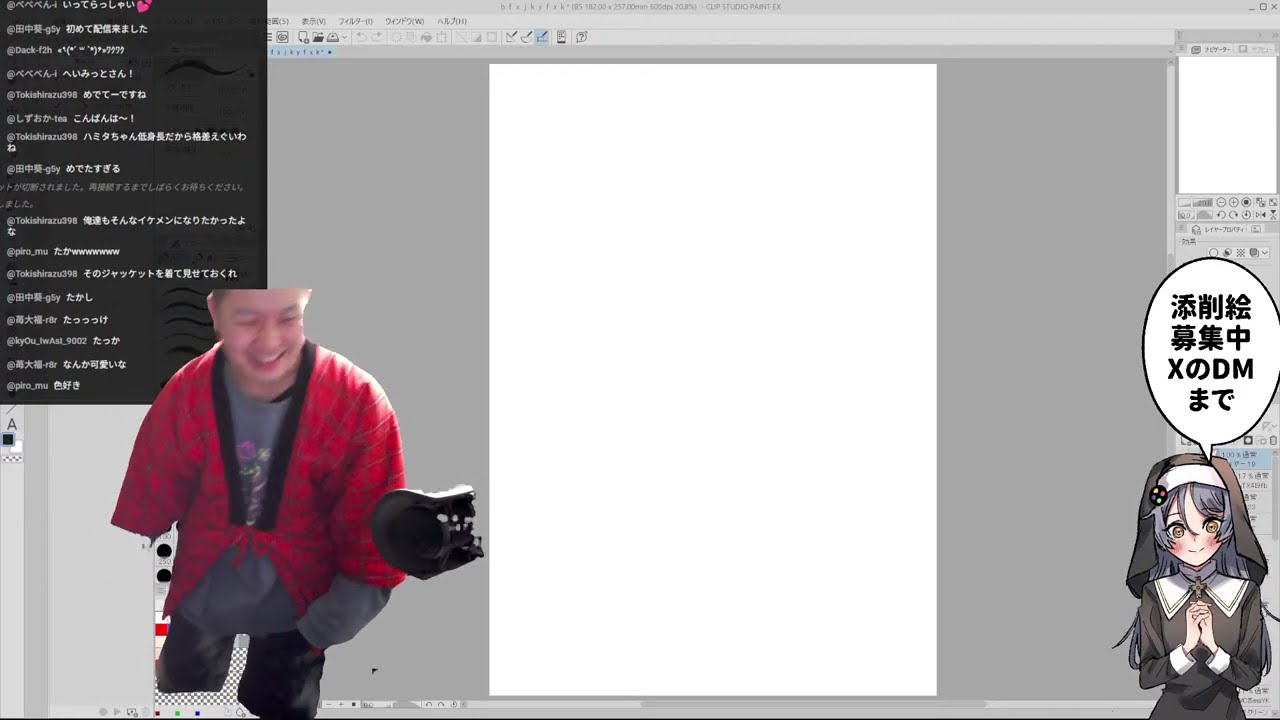Open the ウィンドウ(W) Window menu
The width and height of the screenshot is (1280, 720).
(x=405, y=21)
